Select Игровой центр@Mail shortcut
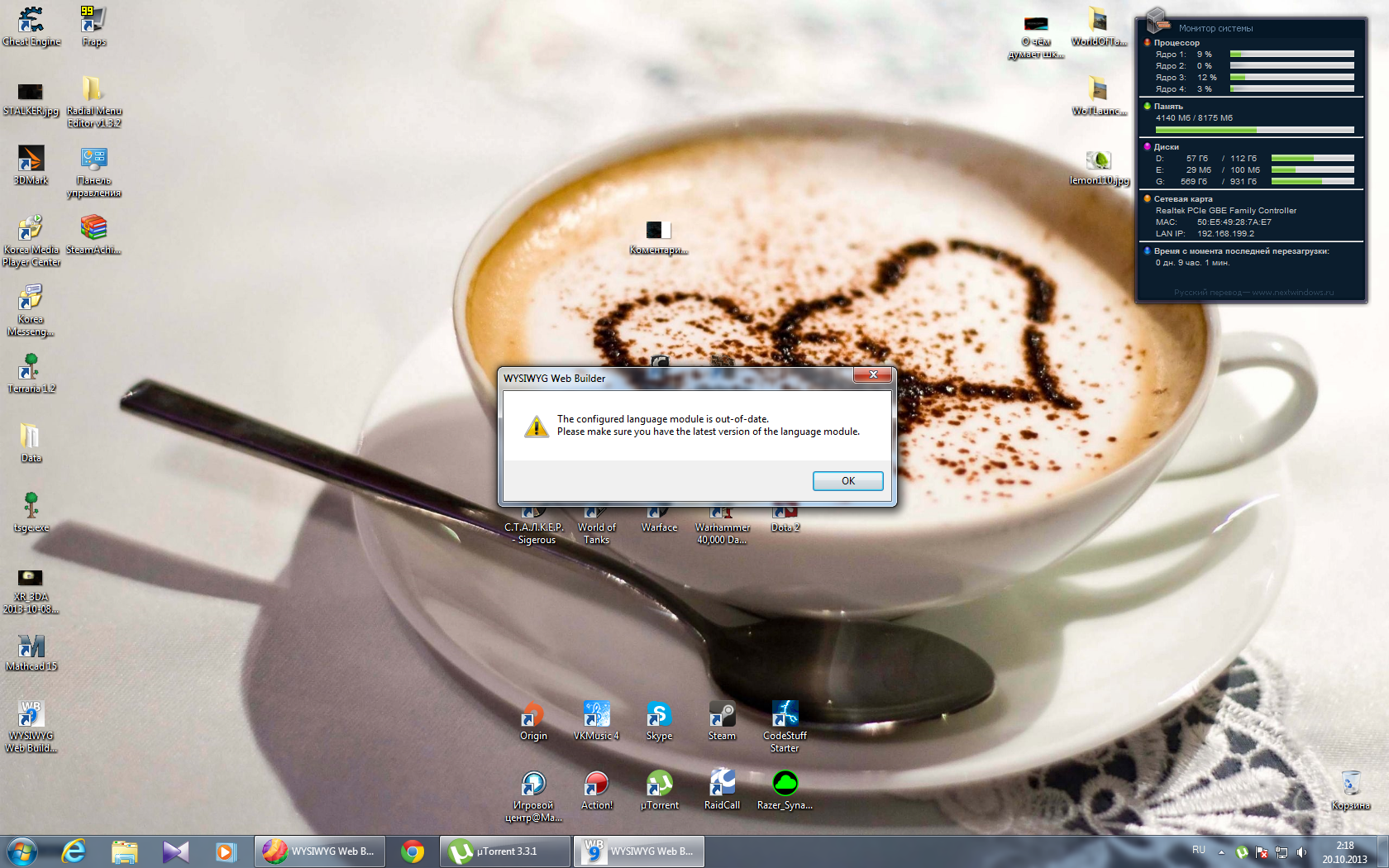 (533, 796)
